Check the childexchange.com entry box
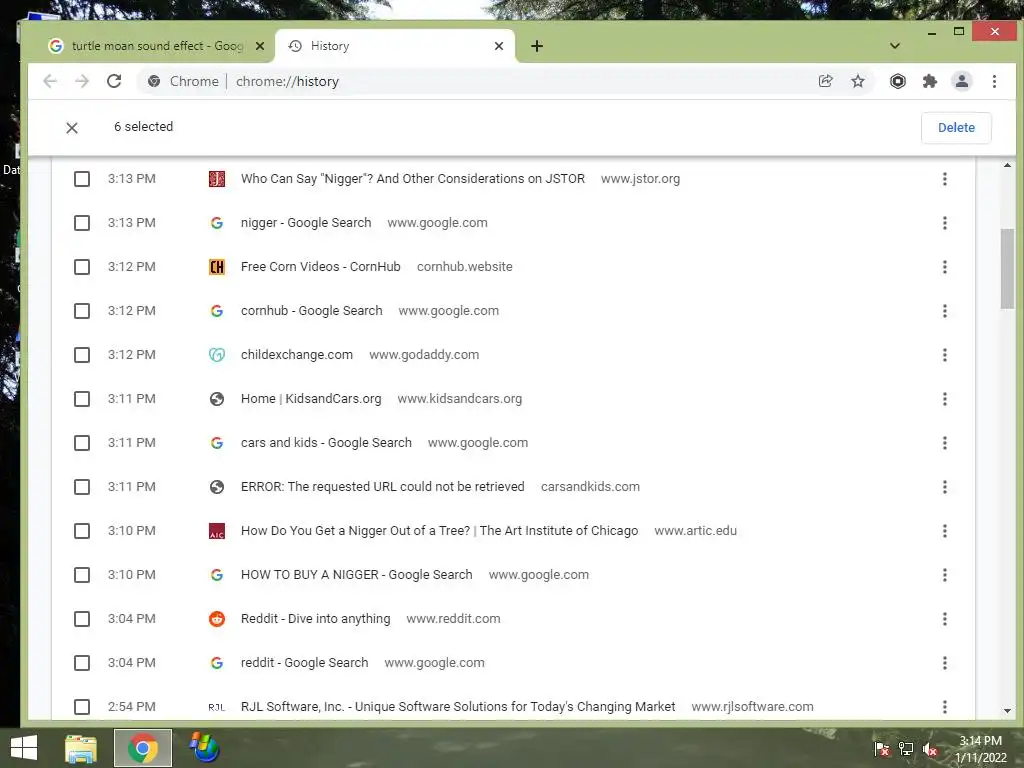Viewport: 1024px width, 768px height. [x=82, y=355]
